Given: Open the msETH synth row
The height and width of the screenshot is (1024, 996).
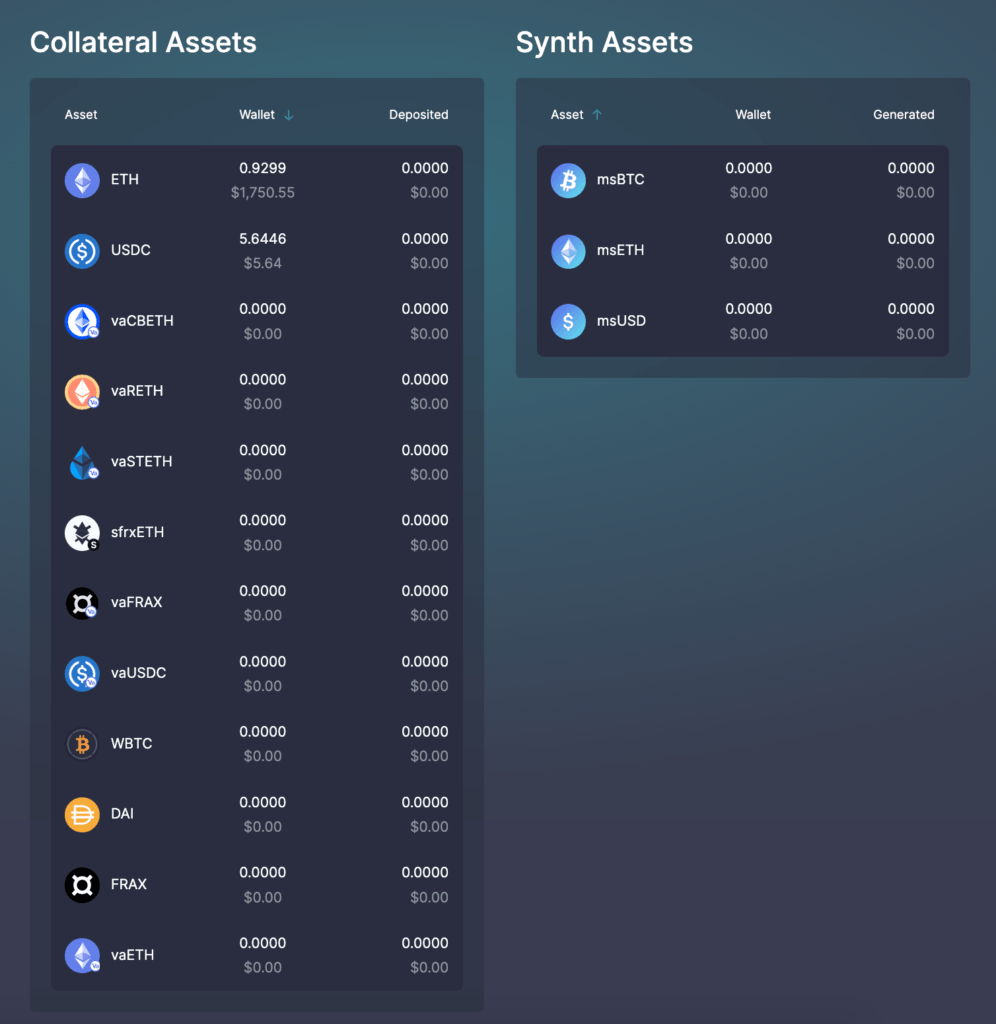Looking at the screenshot, I should point(743,251).
